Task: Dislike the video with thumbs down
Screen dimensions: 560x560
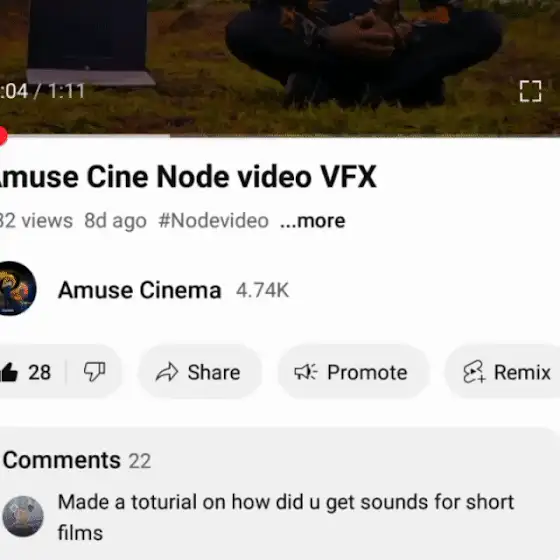Action: tap(95, 372)
